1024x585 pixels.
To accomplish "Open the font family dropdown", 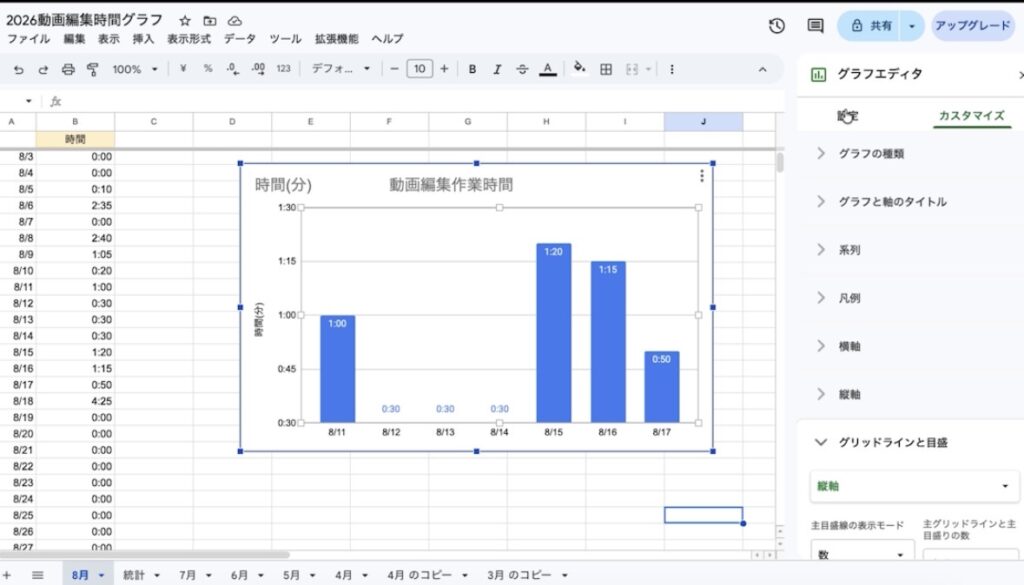I will (x=340, y=69).
